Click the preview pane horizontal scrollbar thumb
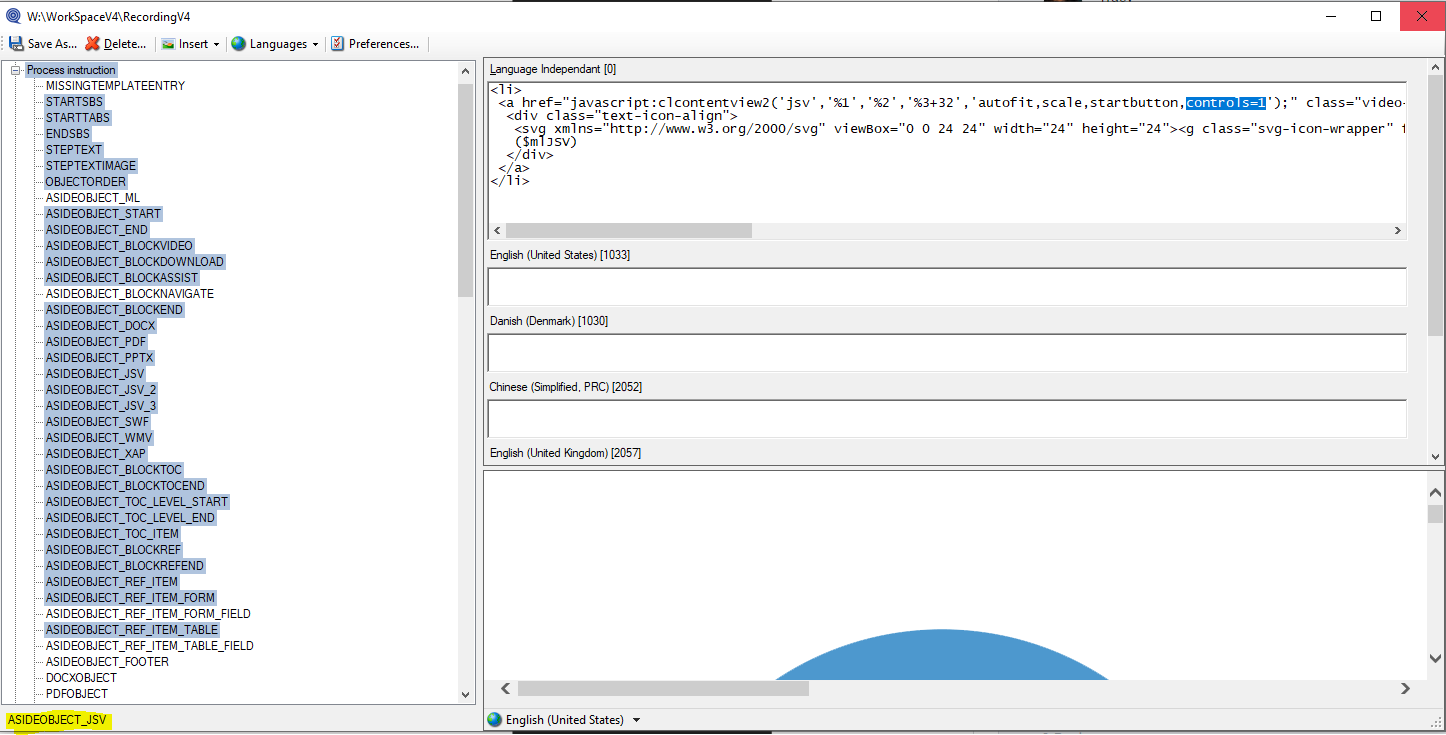The image size is (1446, 735). (x=663, y=688)
